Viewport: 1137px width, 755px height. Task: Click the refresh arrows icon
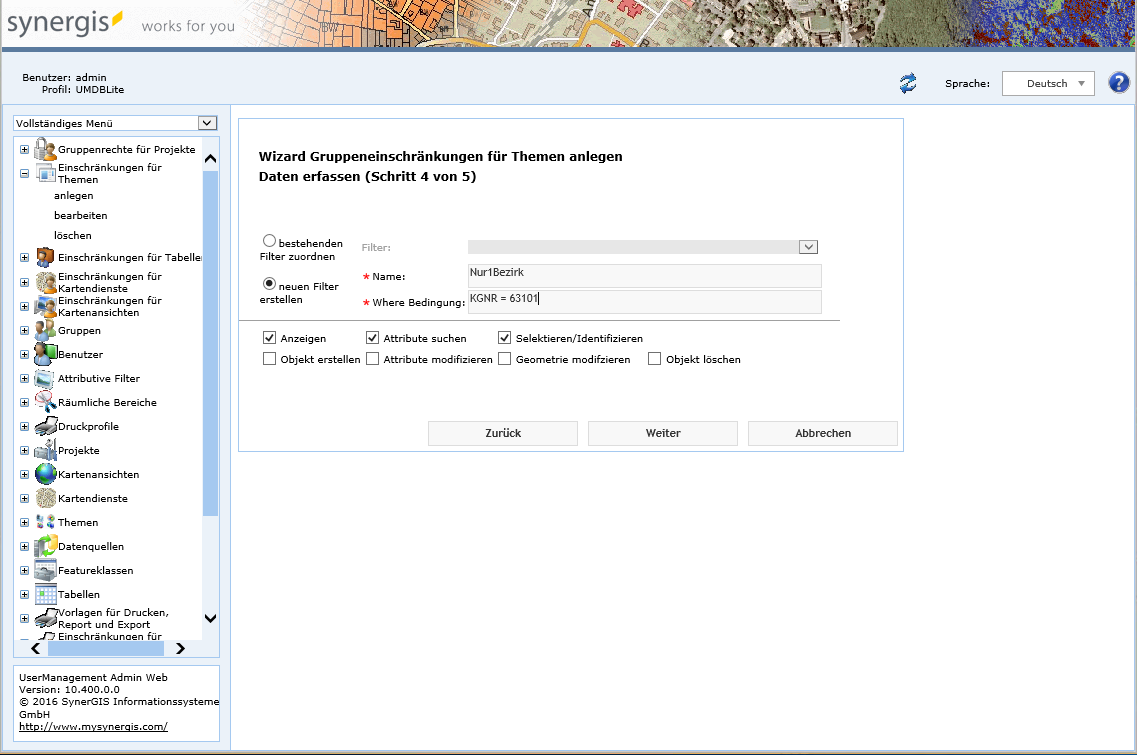pos(907,83)
